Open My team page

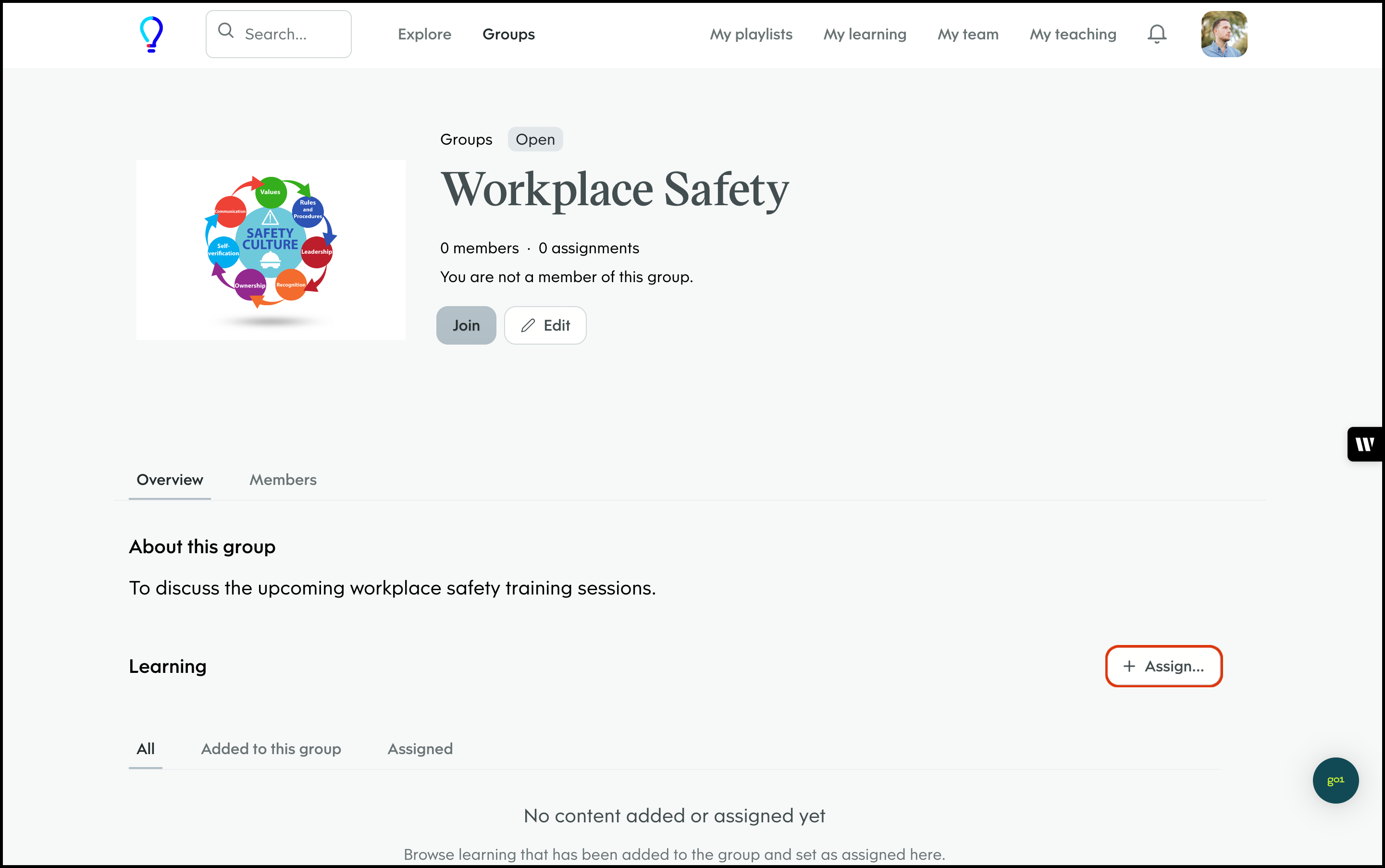[x=968, y=35]
